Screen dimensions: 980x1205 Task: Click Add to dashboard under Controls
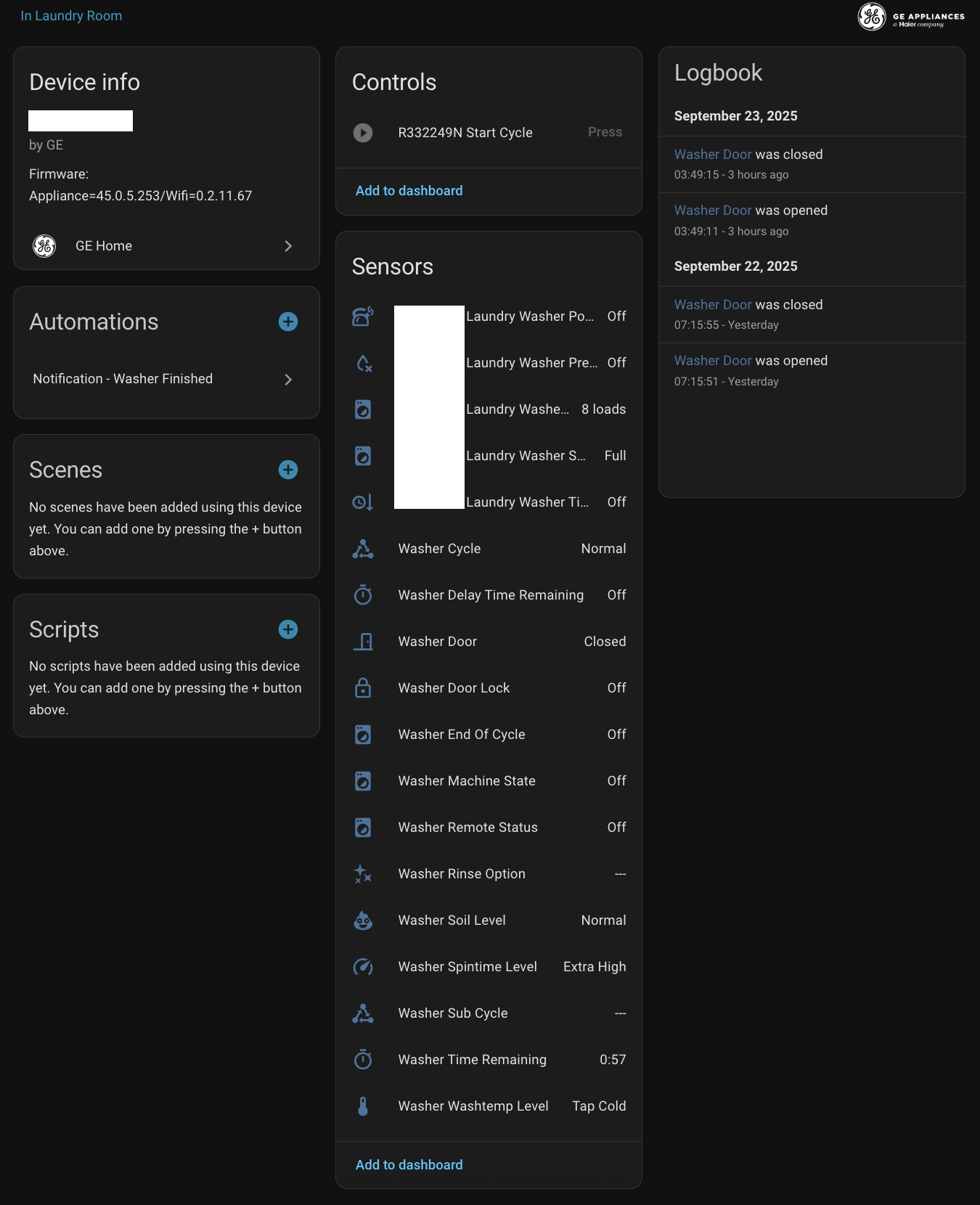409,191
